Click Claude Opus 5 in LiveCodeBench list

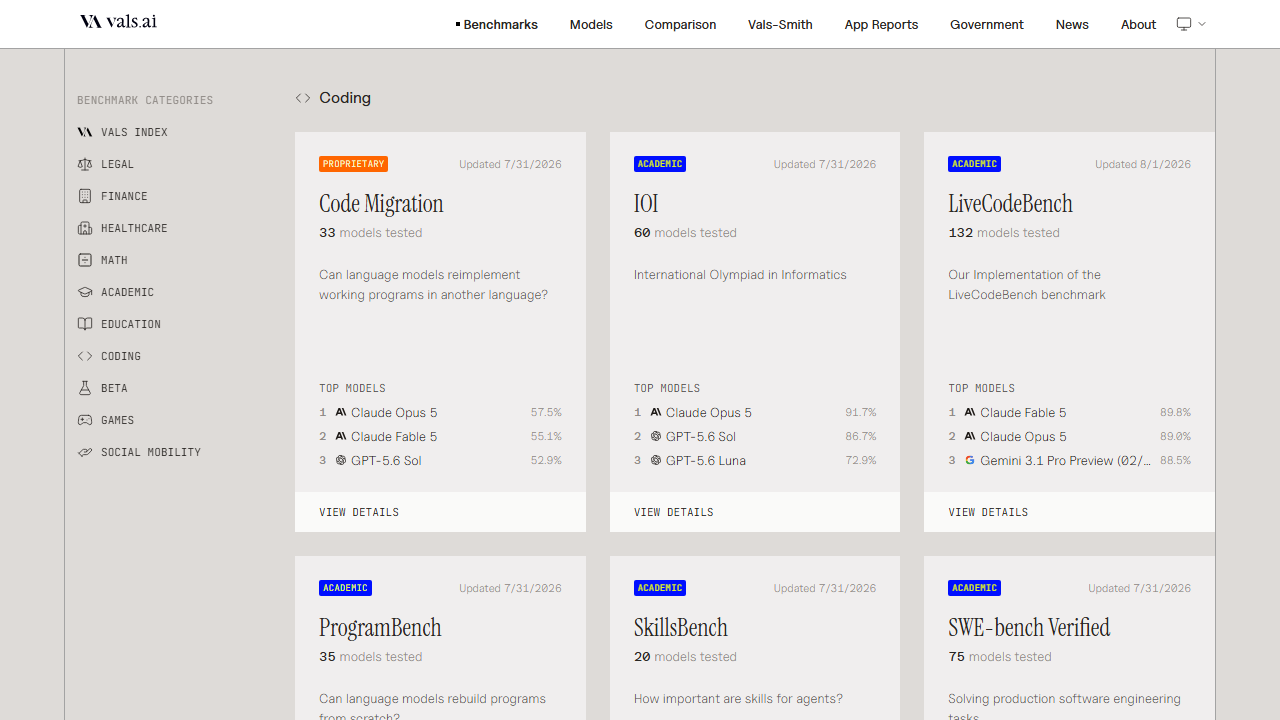coord(1023,436)
